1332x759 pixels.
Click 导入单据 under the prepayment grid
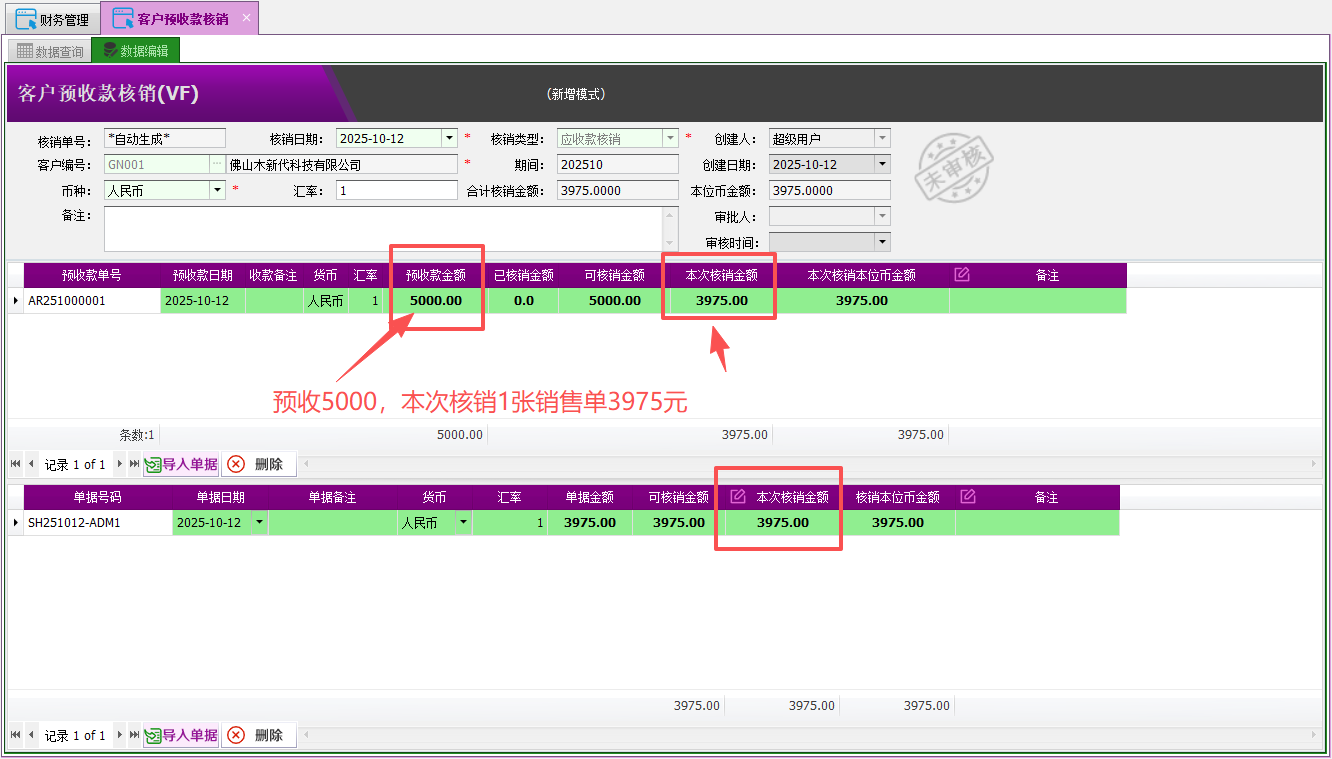tap(181, 464)
